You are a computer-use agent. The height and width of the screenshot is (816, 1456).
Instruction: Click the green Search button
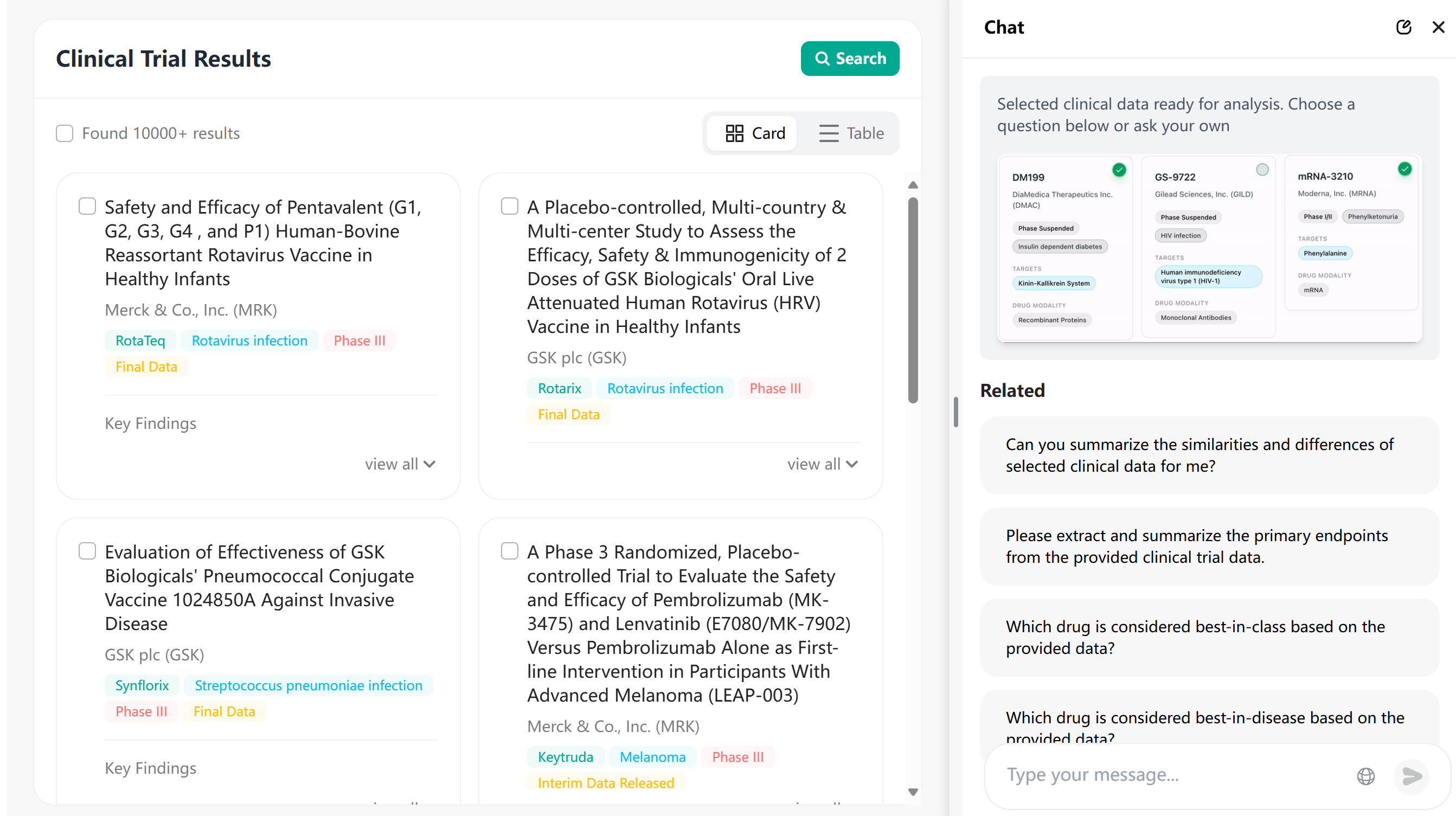[x=850, y=58]
